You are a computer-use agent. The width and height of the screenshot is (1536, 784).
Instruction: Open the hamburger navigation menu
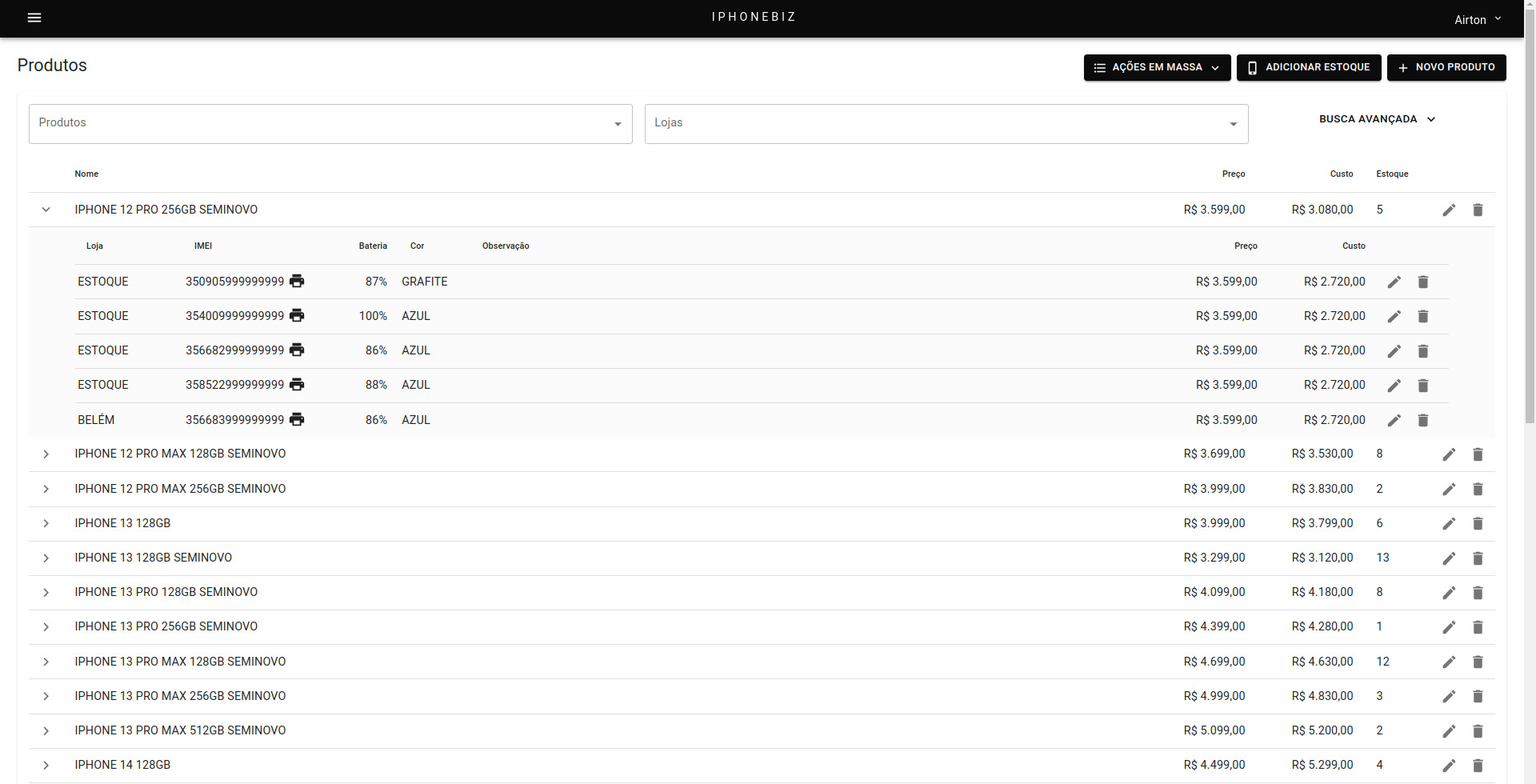click(x=34, y=18)
